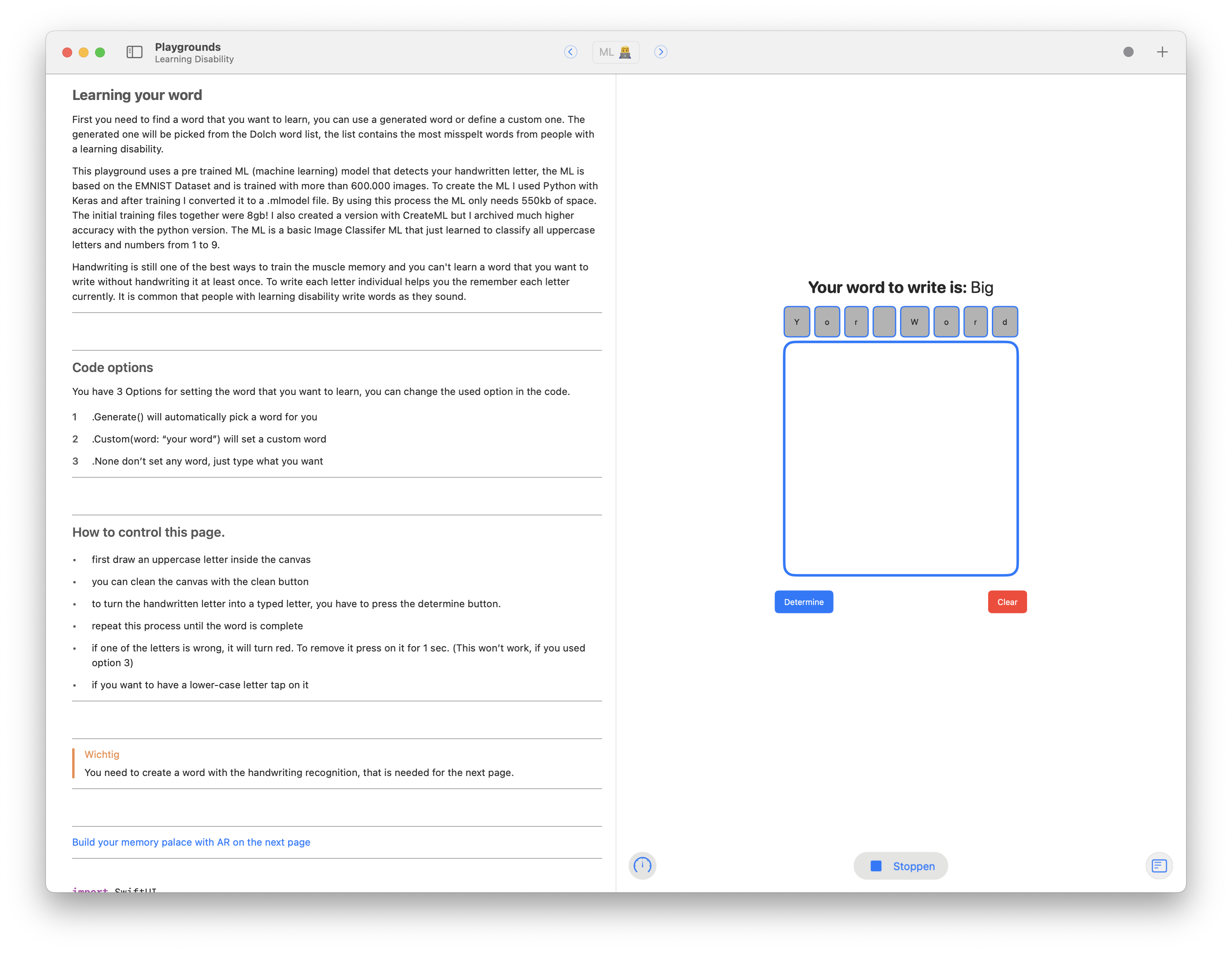Click the plus icon in title bar

click(1162, 52)
